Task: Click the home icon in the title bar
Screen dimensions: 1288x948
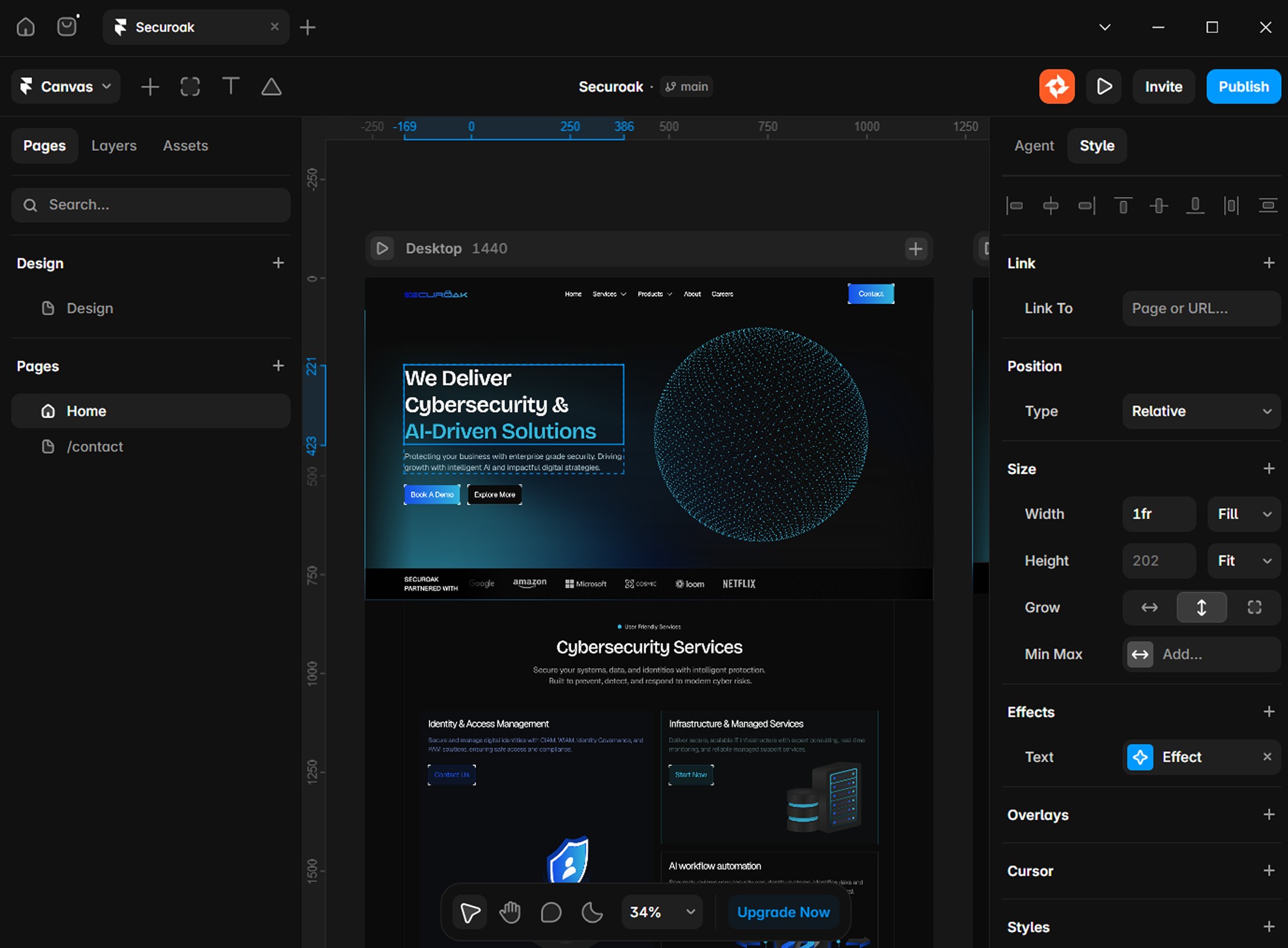Action: coord(26,27)
